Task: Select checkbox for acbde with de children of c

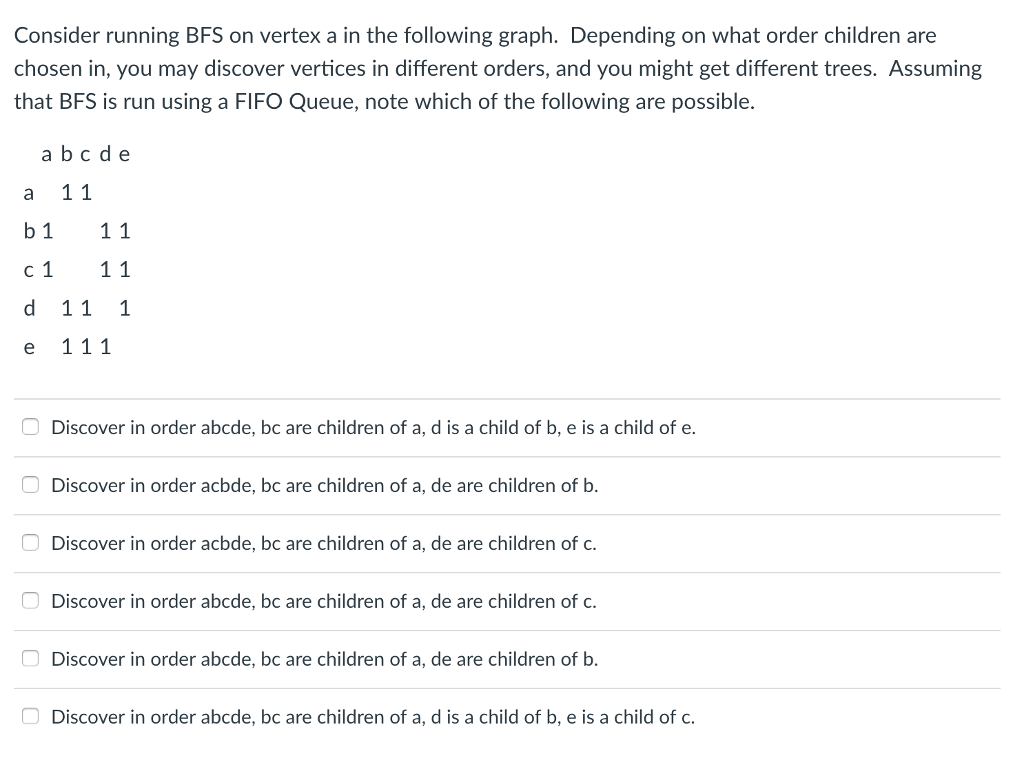Action: pos(31,543)
